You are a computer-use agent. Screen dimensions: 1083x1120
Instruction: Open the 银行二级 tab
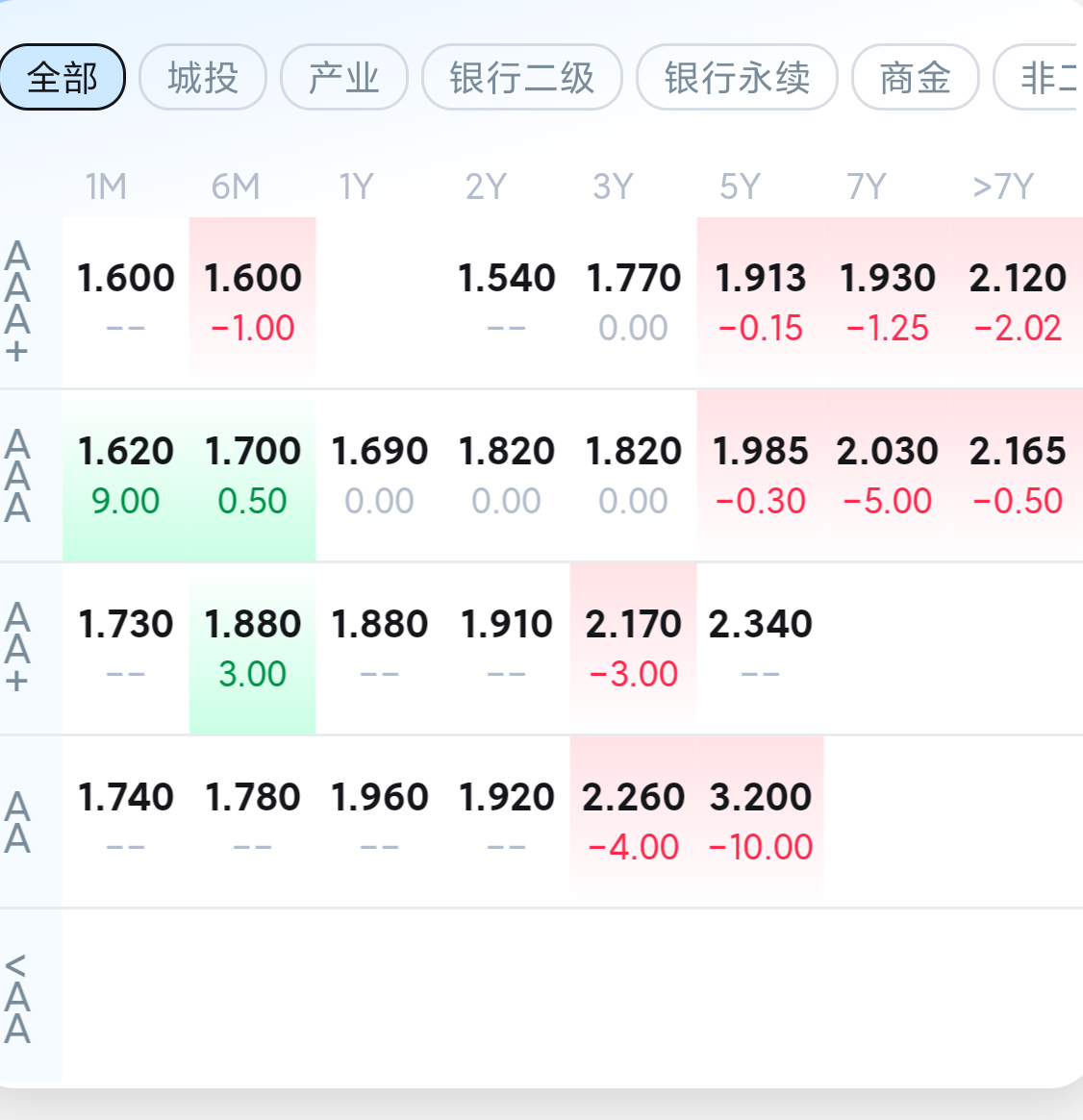tap(522, 77)
